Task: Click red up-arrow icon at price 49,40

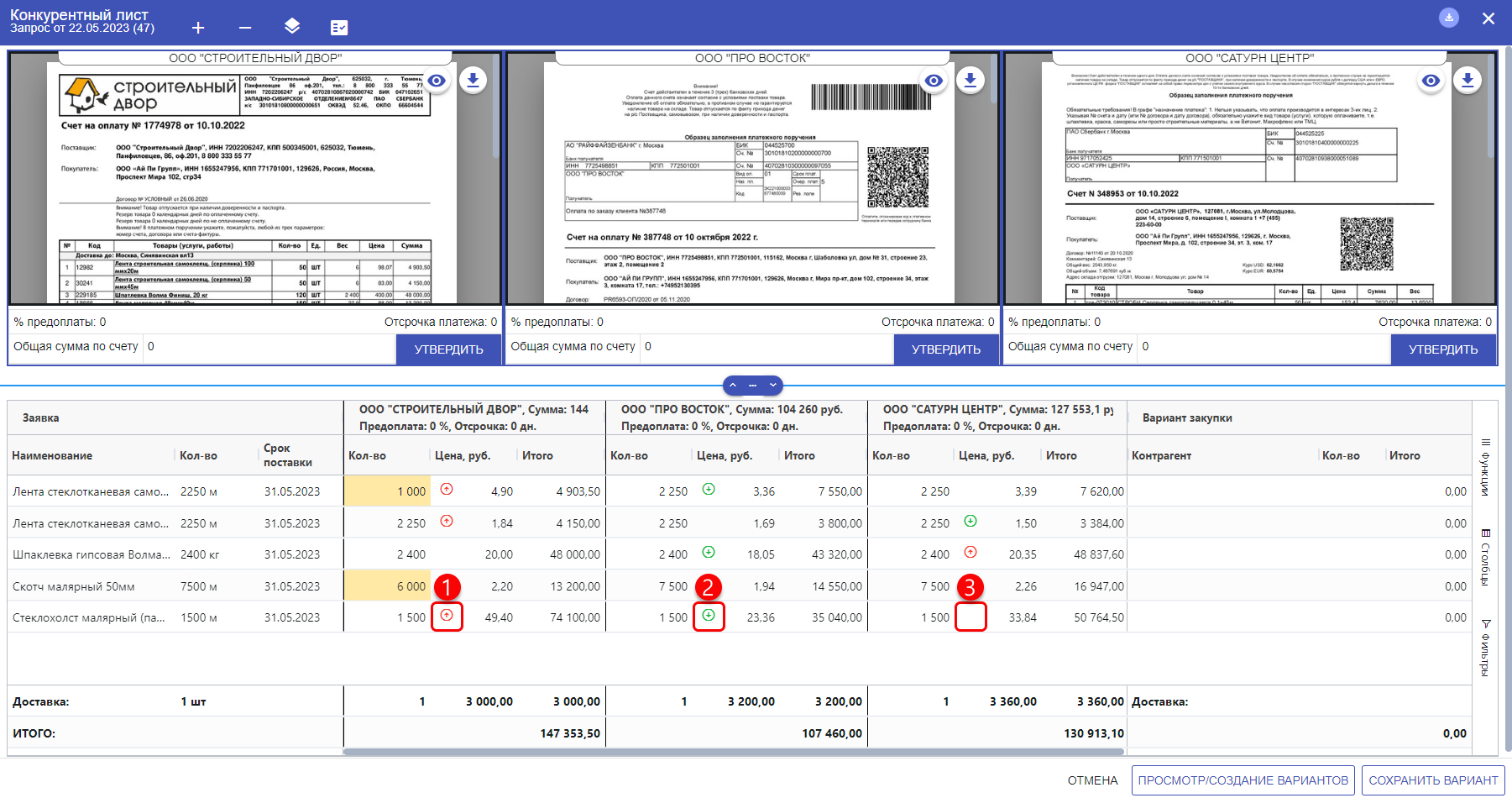Action: click(447, 615)
